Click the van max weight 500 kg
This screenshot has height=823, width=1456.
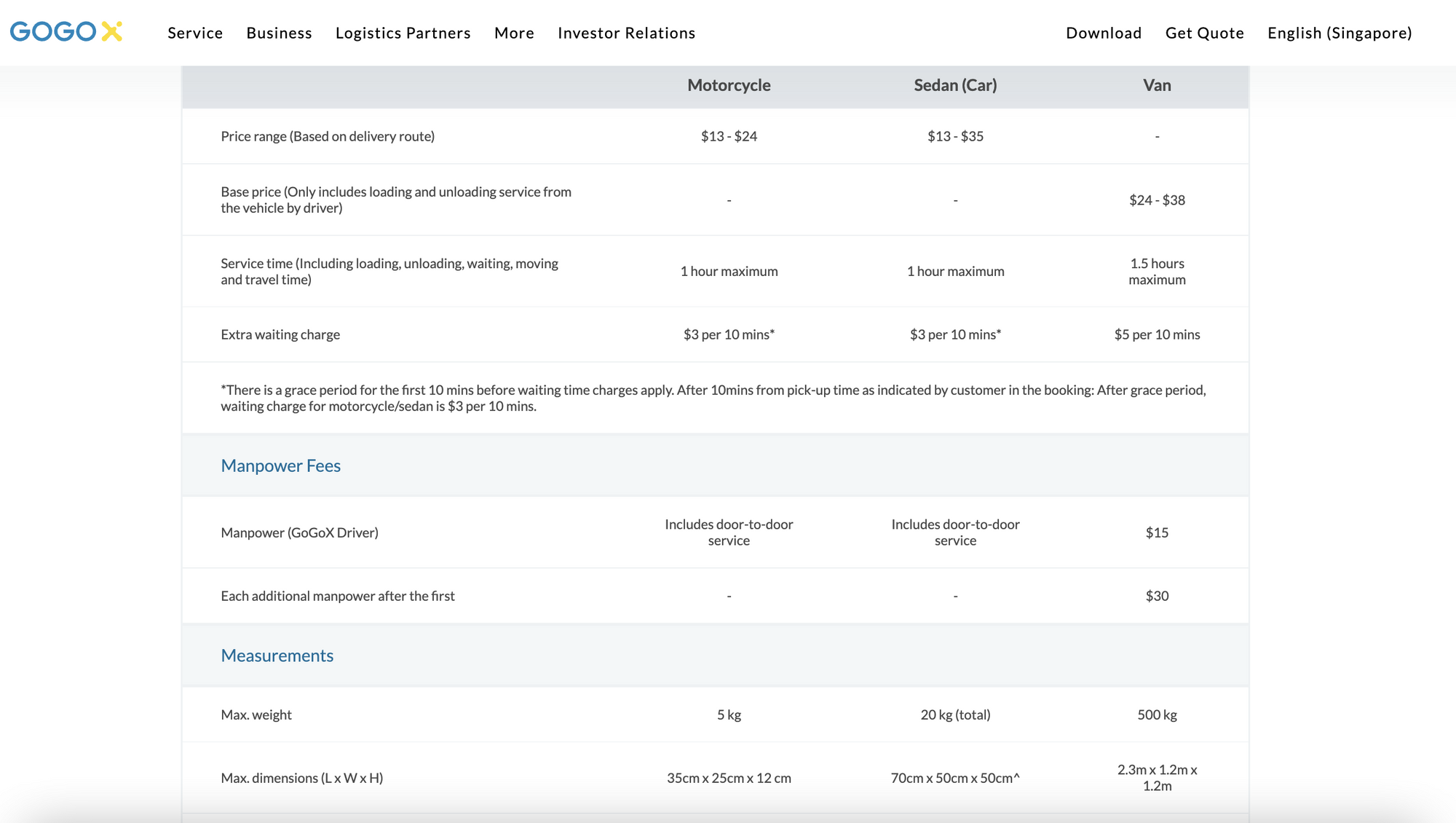click(x=1157, y=714)
